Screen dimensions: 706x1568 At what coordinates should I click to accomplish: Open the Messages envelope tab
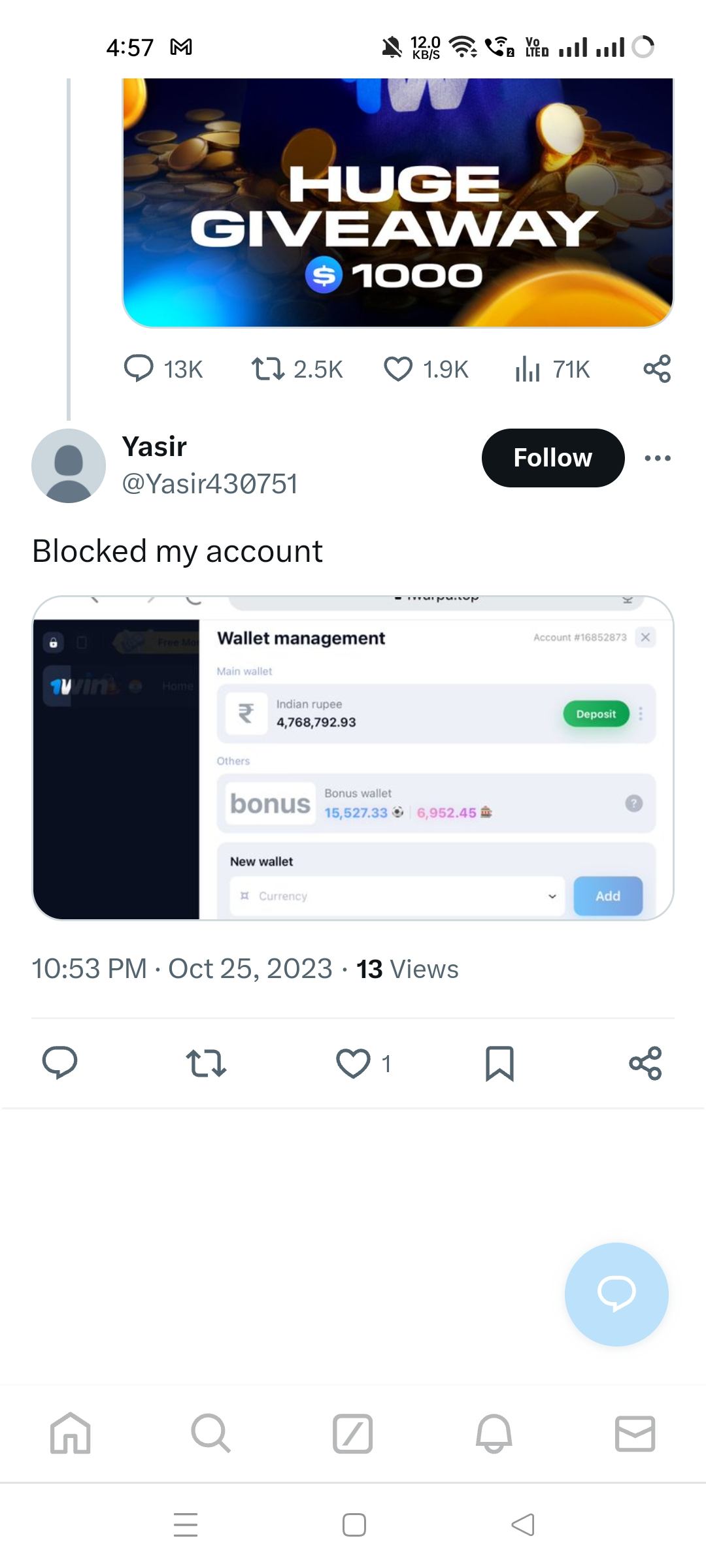click(x=635, y=1433)
